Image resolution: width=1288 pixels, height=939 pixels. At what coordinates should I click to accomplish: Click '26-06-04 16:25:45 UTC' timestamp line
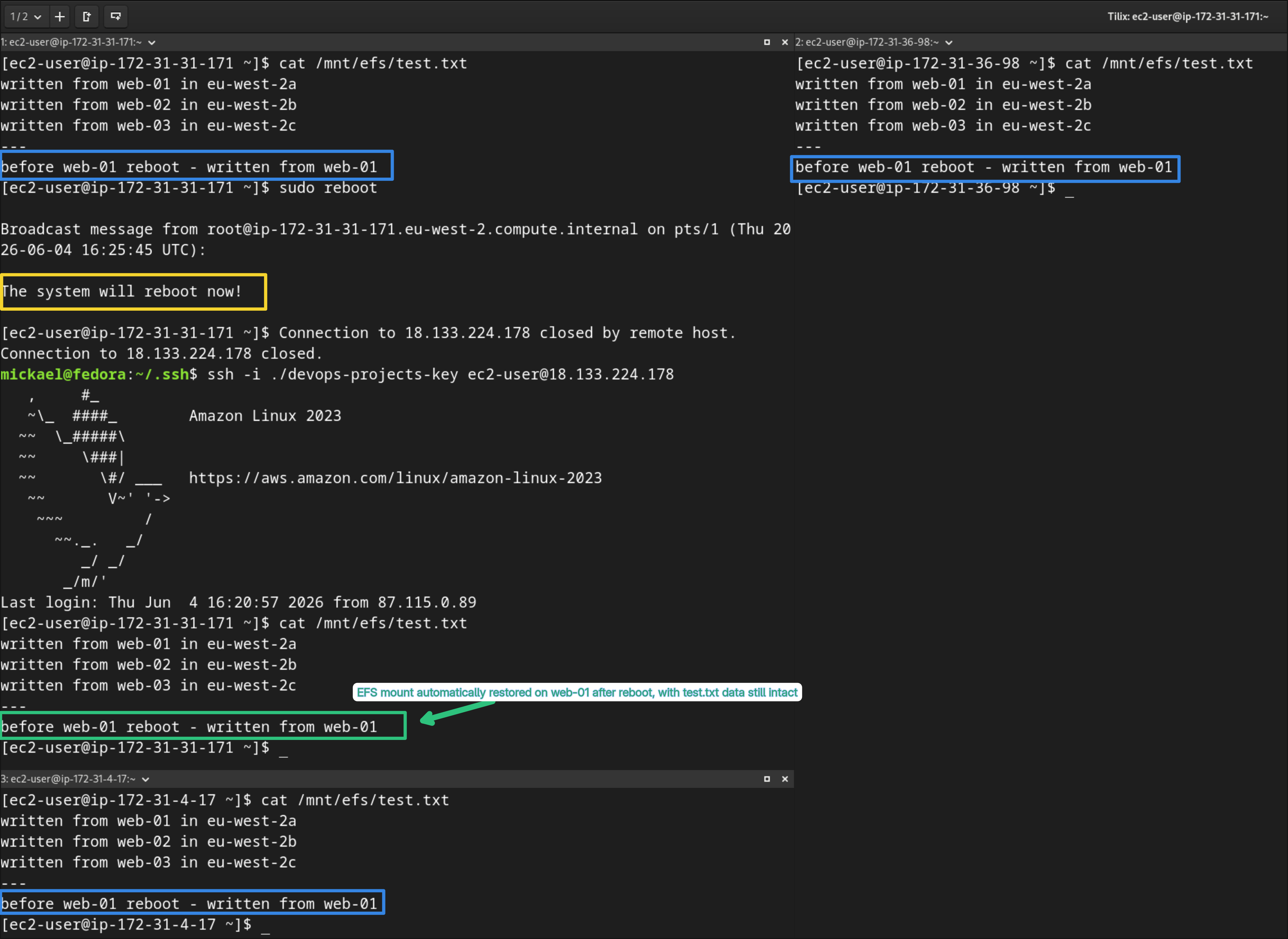coord(103,250)
